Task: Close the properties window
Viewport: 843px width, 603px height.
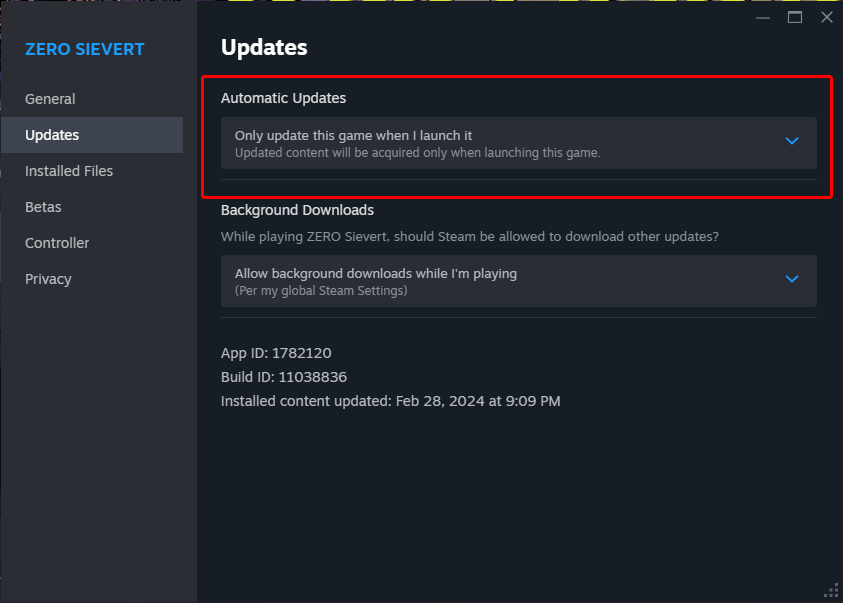Action: (827, 17)
